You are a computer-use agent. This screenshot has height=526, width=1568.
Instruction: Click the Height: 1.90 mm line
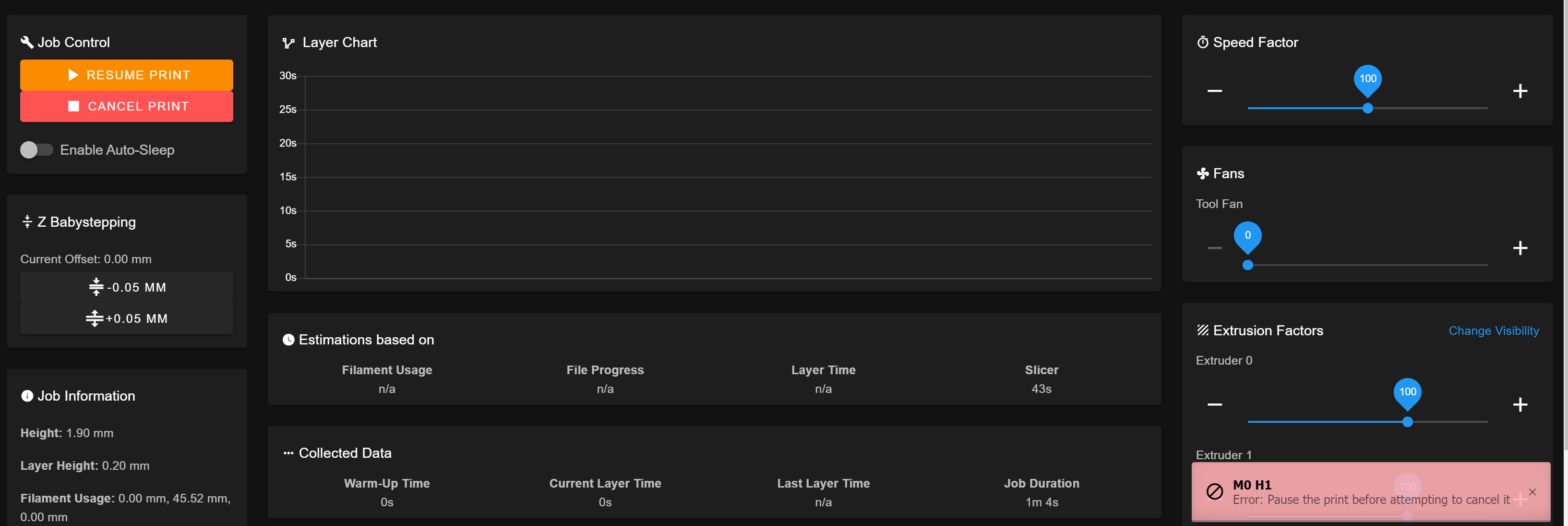67,433
